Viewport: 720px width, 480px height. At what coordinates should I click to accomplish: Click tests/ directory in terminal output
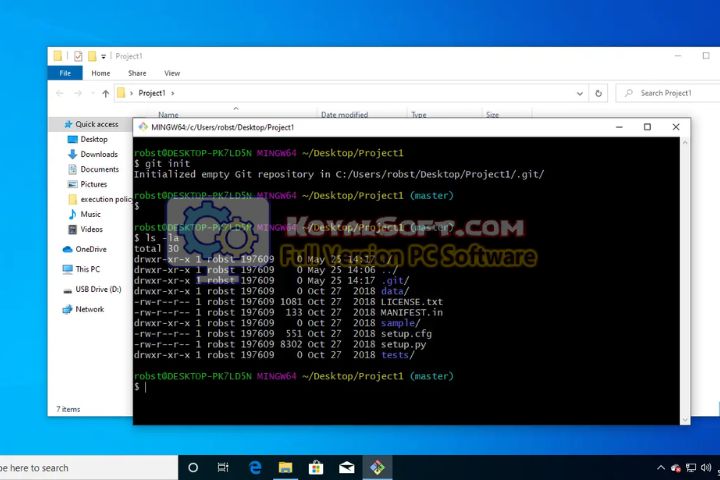pos(398,355)
